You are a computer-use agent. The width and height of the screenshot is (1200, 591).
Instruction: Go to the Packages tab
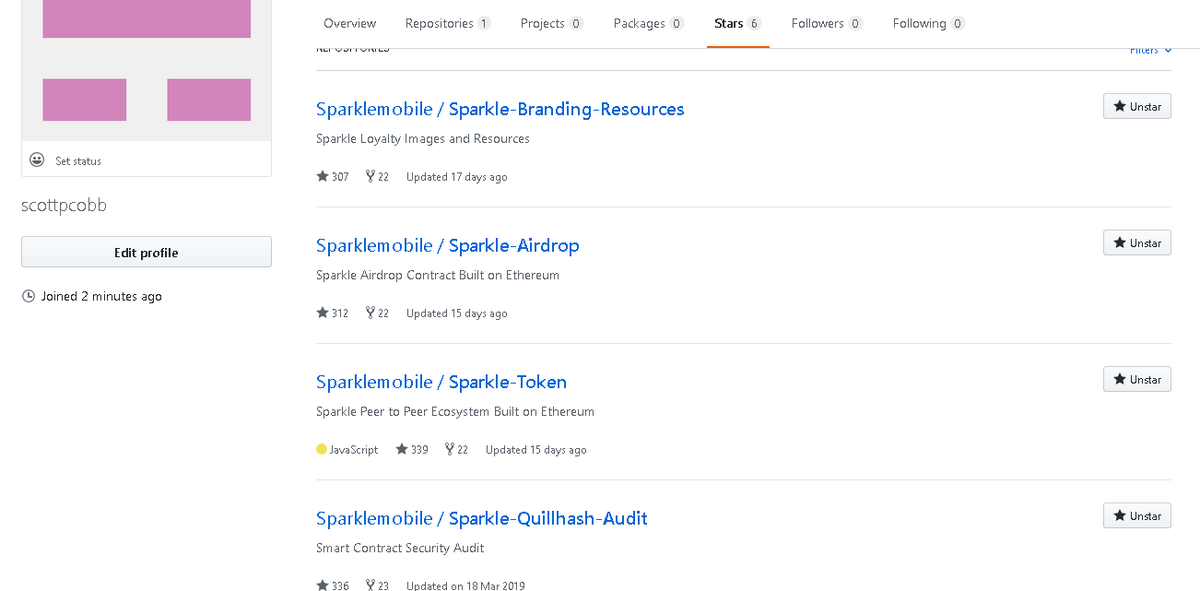[648, 24]
